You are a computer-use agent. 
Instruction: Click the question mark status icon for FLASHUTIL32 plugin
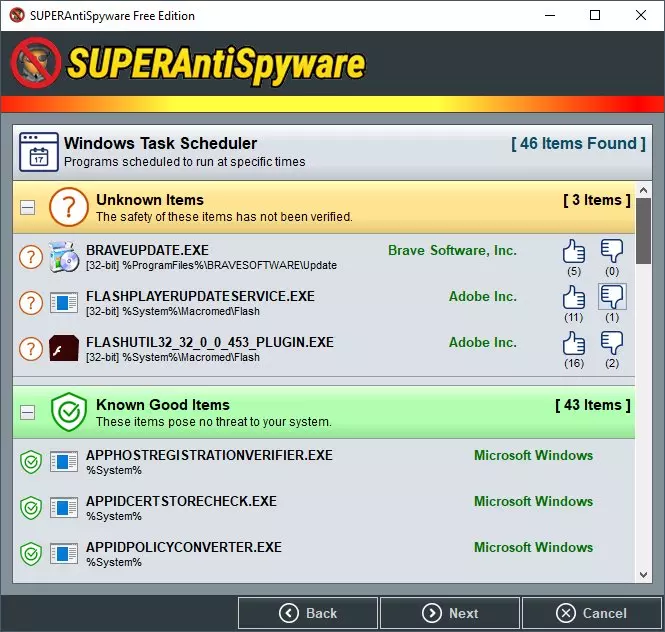point(31,349)
